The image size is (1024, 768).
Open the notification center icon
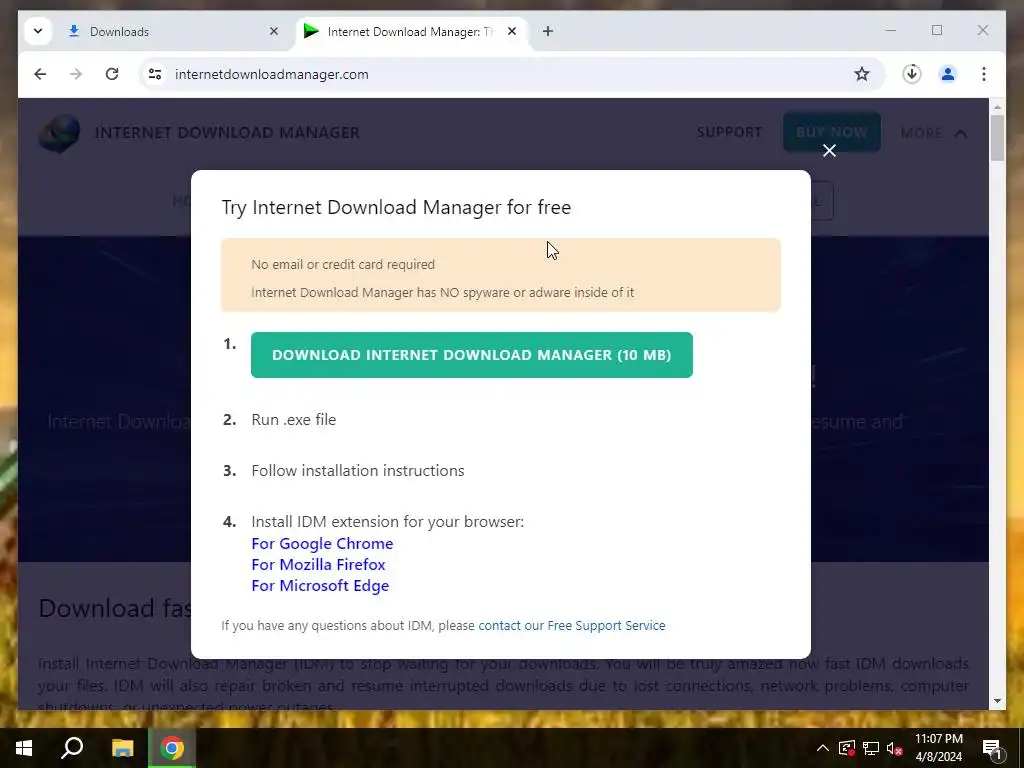coord(992,748)
